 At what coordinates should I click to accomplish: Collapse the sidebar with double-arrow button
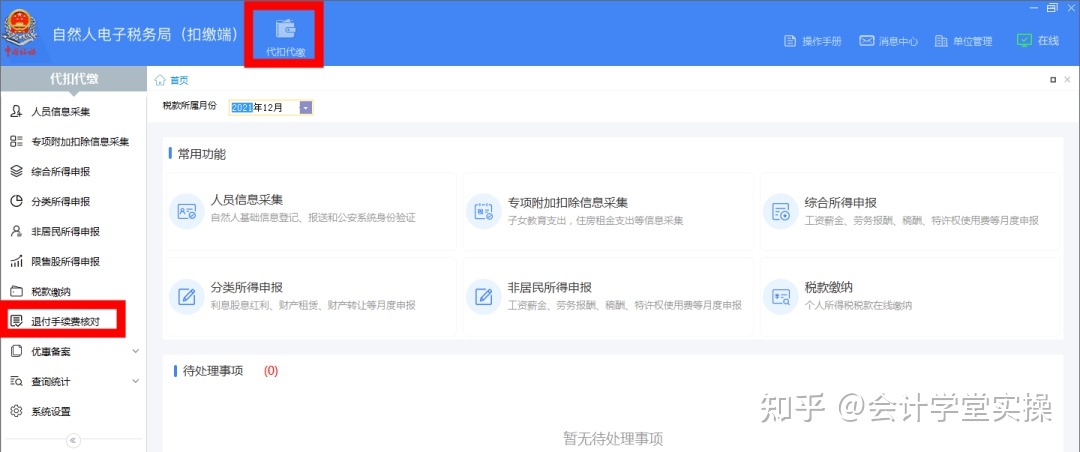(x=74, y=441)
